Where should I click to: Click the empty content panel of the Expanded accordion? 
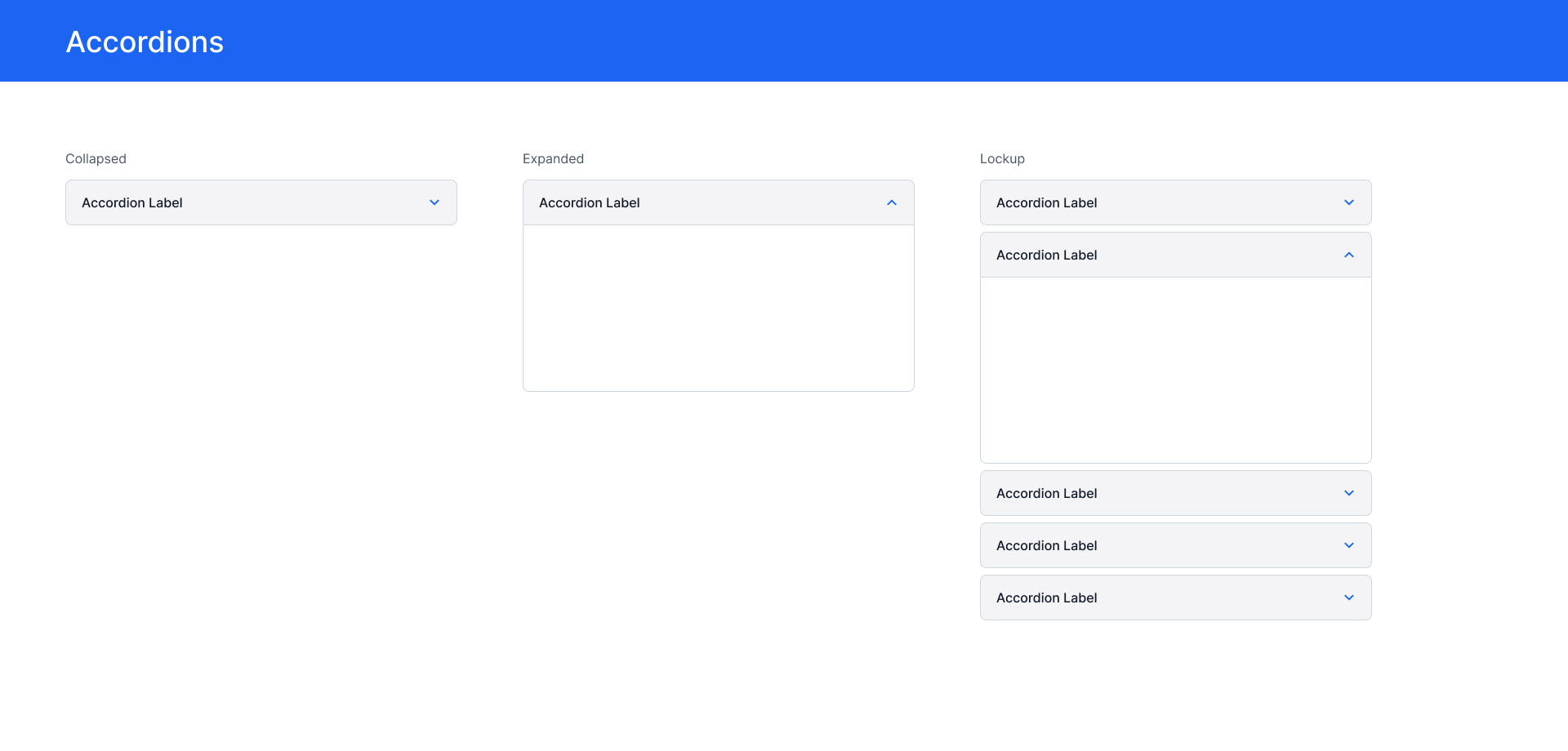click(x=719, y=308)
